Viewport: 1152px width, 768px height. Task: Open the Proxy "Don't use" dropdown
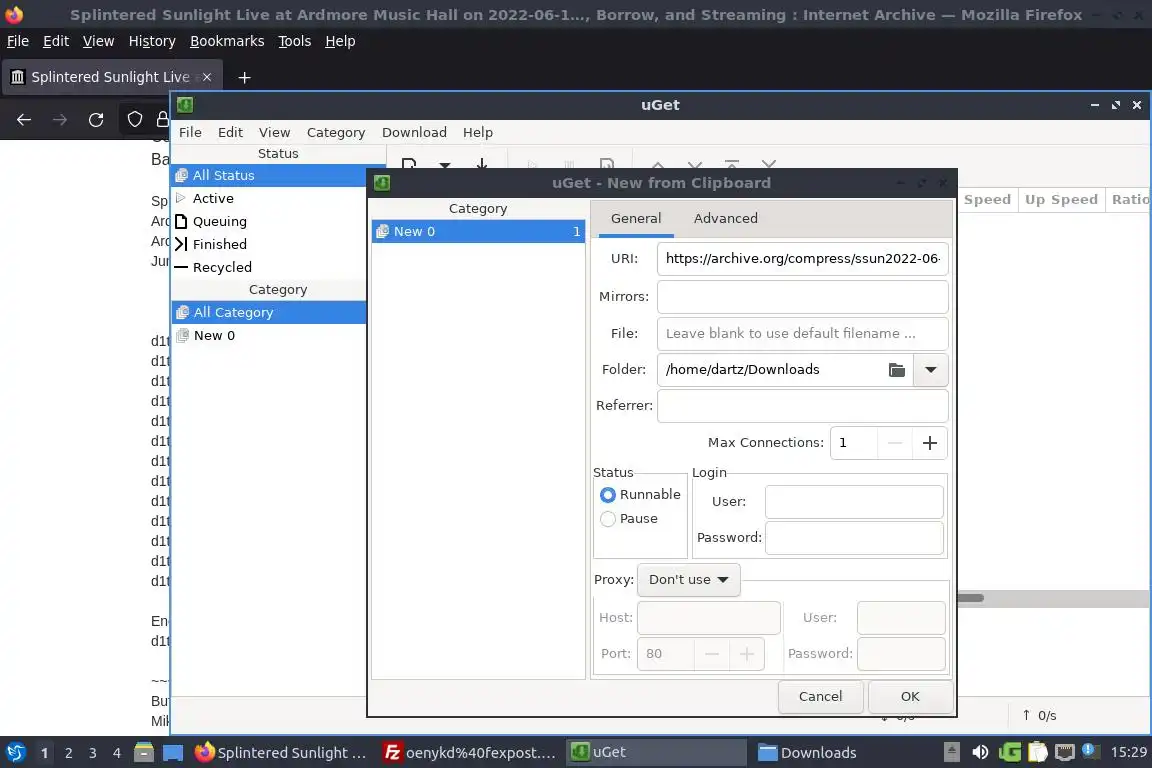(688, 580)
